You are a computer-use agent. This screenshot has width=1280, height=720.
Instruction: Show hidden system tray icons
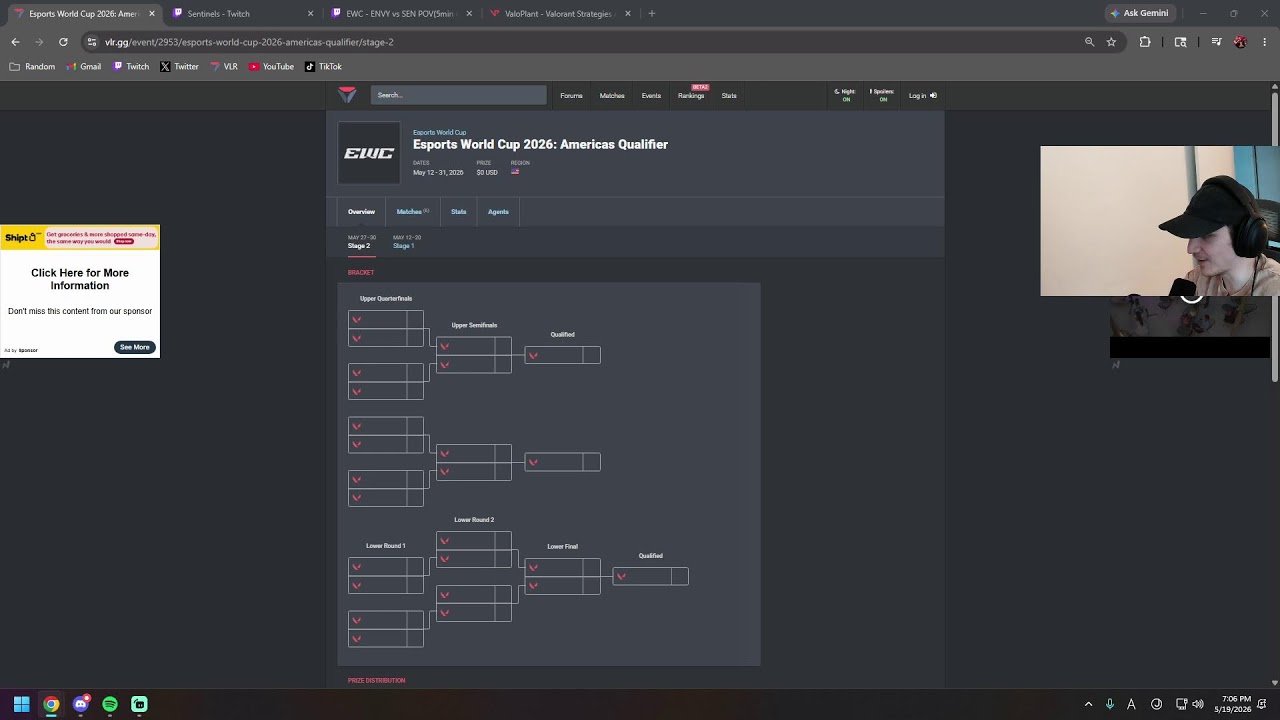pyautogui.click(x=1088, y=704)
